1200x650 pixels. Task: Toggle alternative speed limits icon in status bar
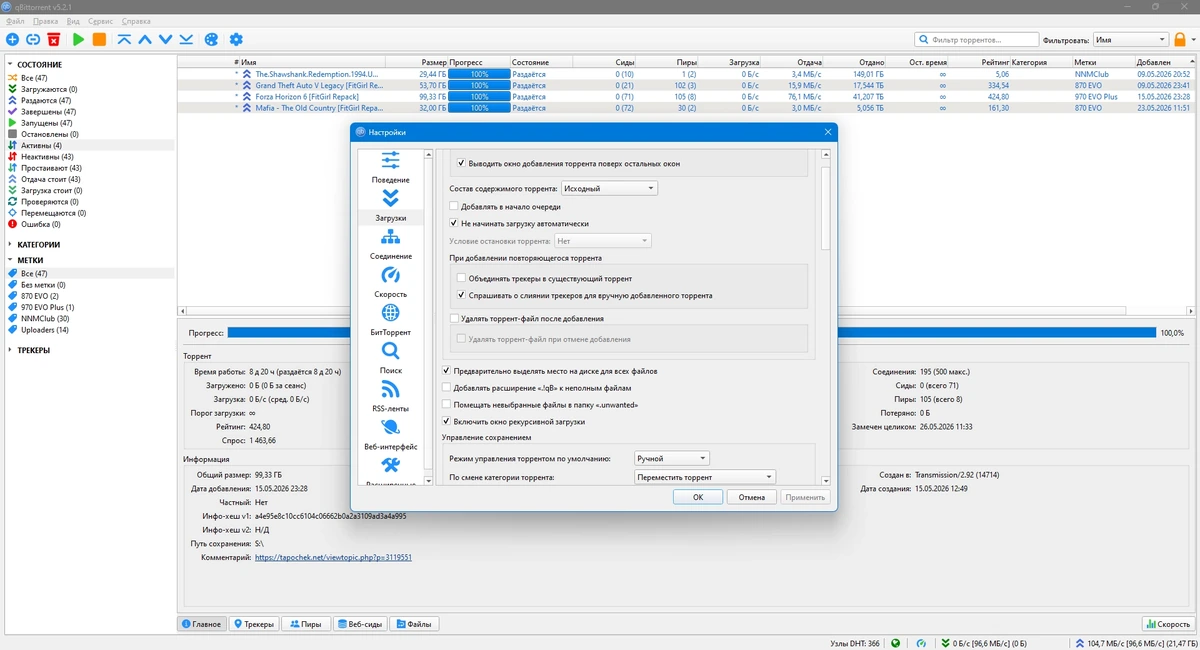(x=921, y=643)
